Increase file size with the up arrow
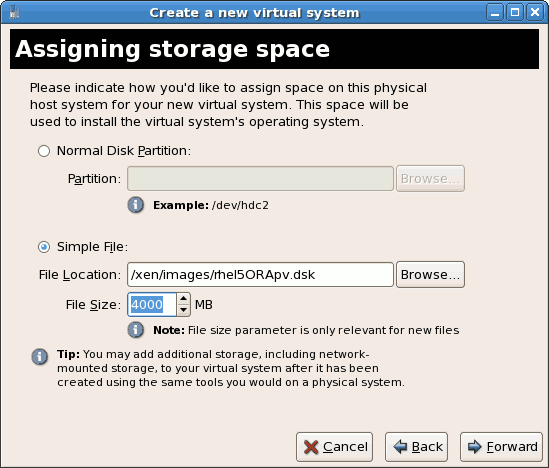The height and width of the screenshot is (468, 549). (x=183, y=299)
